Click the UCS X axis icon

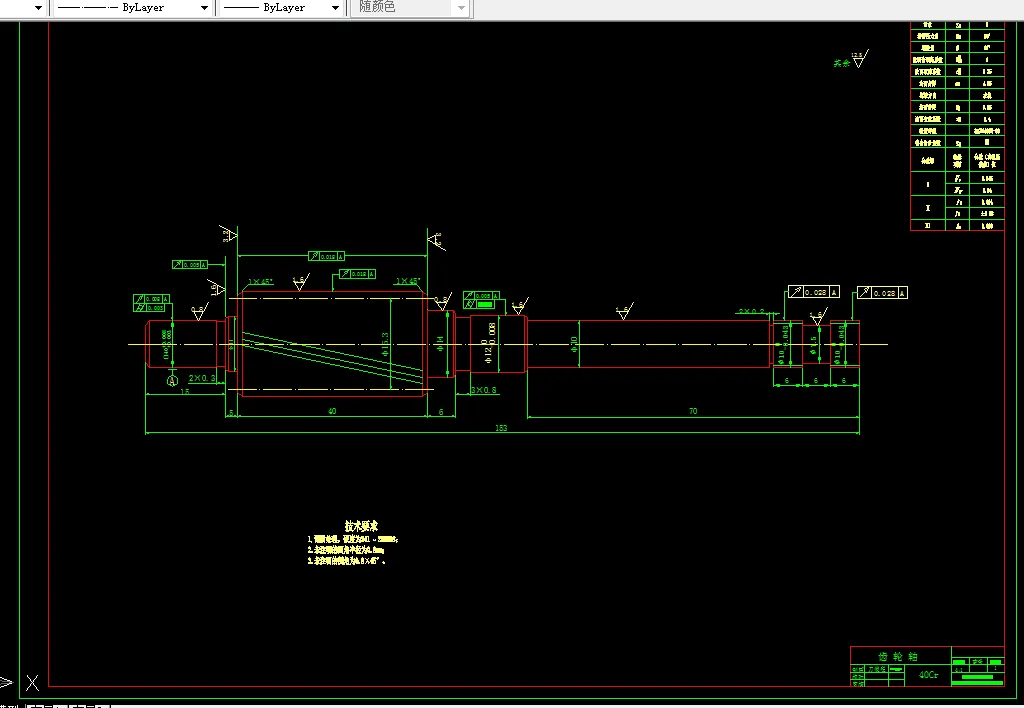(x=32, y=683)
